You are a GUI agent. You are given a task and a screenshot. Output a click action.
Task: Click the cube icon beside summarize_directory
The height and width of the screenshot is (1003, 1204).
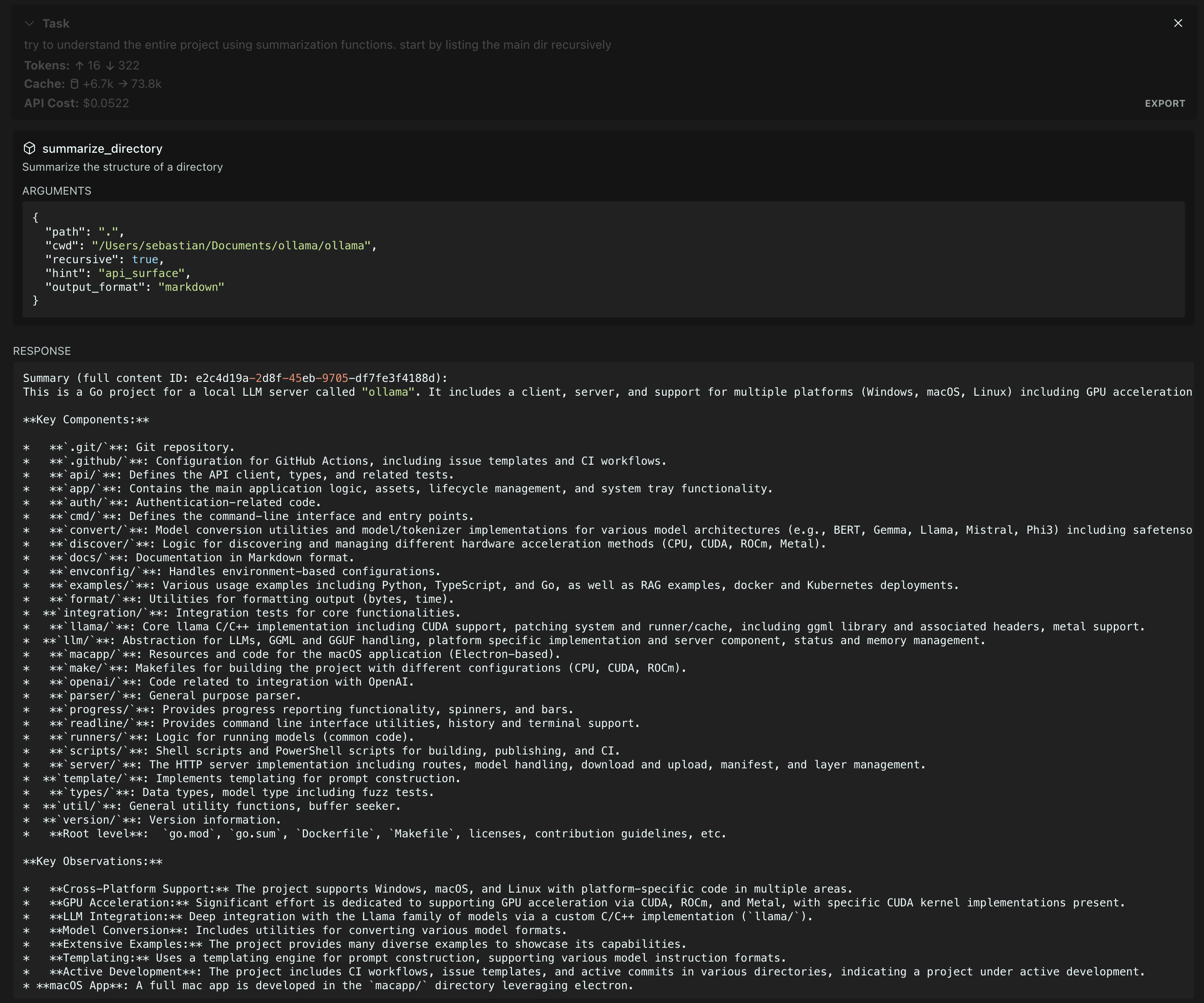29,149
